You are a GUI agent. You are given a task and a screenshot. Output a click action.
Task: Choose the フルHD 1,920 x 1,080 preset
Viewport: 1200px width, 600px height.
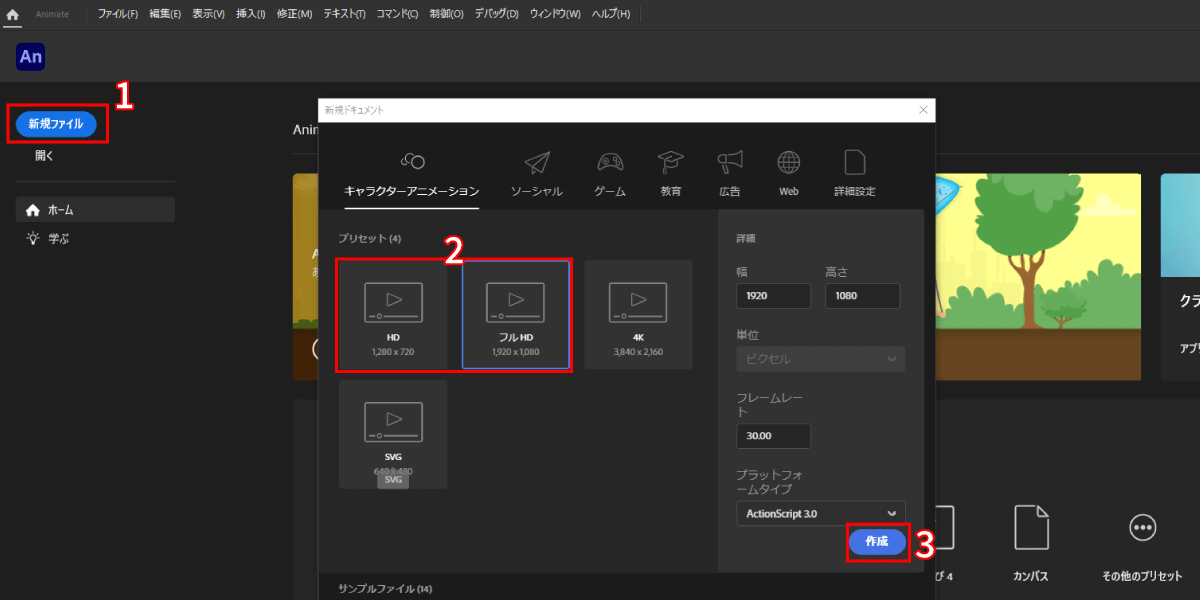click(x=516, y=314)
